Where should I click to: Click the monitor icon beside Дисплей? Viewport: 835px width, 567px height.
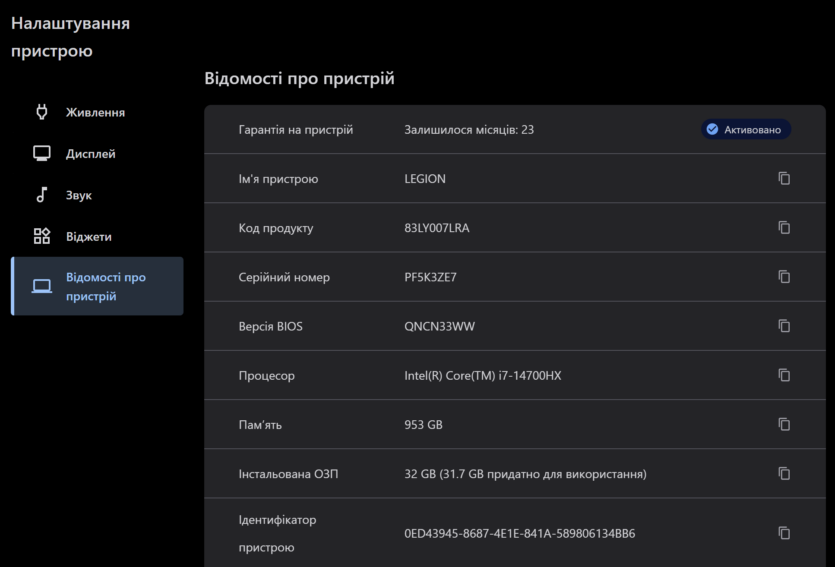(x=42, y=154)
